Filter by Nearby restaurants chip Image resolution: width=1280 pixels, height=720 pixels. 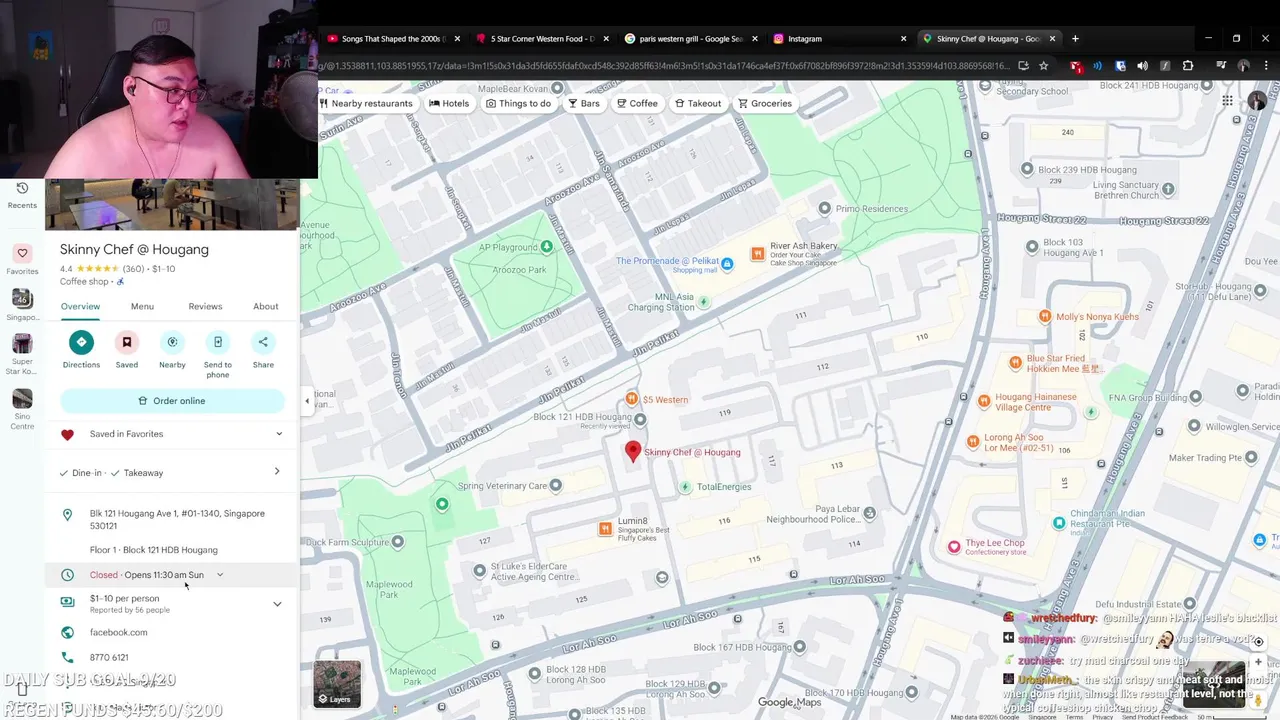366,103
